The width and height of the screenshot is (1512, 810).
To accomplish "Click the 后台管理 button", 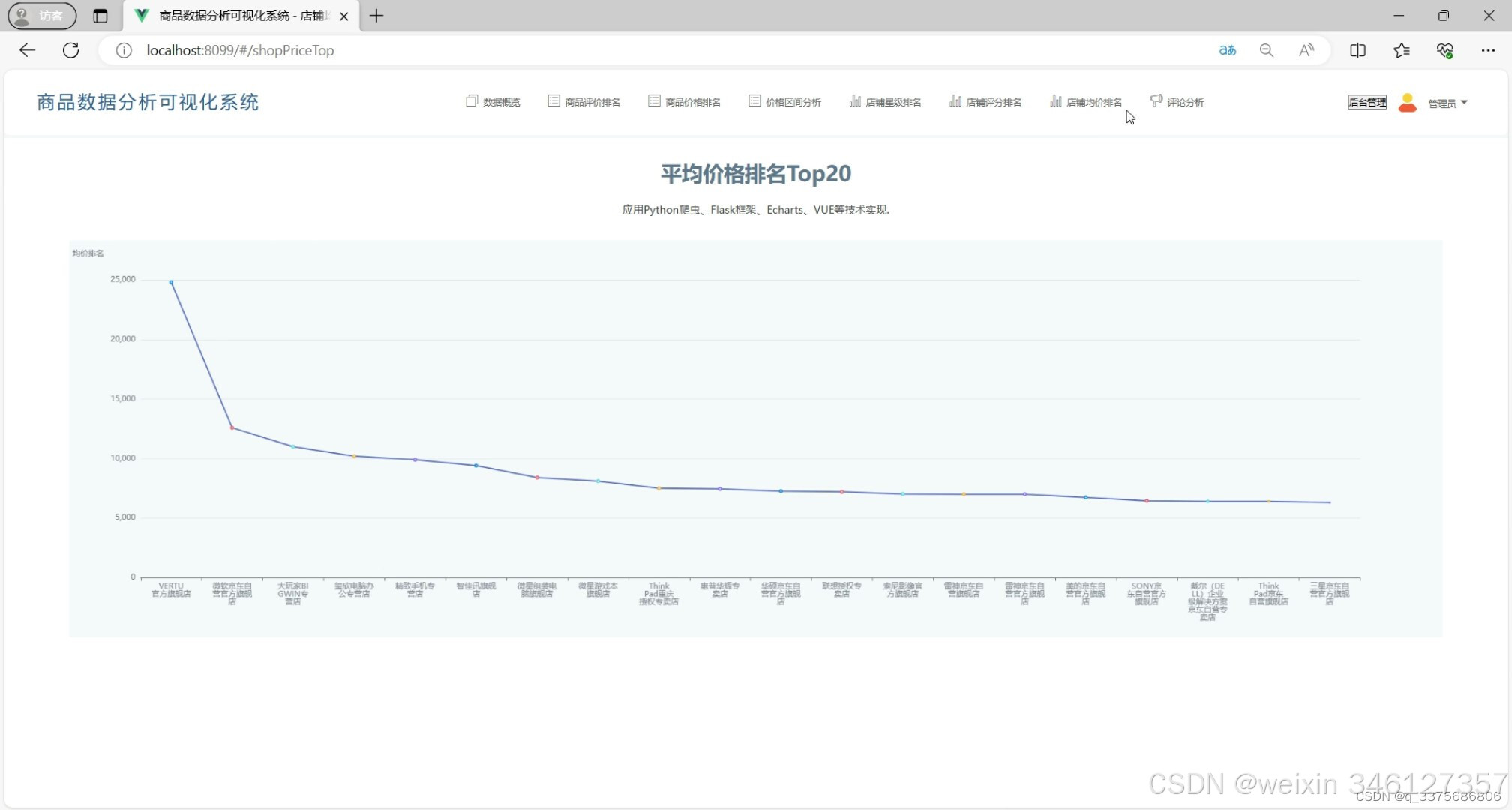I will click(1366, 103).
